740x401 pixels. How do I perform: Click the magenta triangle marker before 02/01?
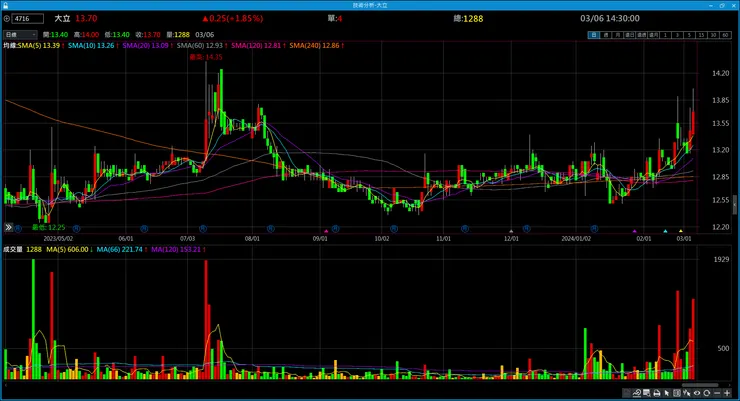(634, 231)
